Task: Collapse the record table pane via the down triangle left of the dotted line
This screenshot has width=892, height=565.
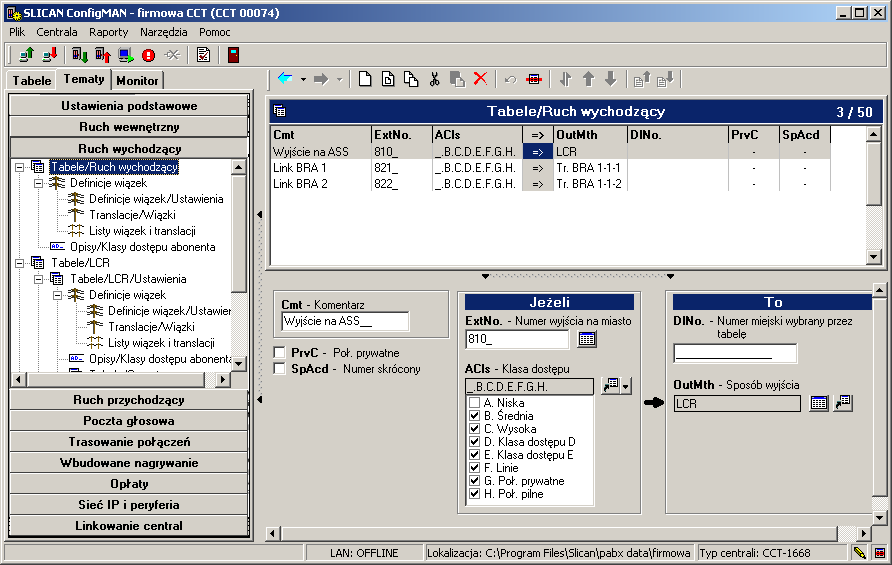Action: tap(485, 276)
